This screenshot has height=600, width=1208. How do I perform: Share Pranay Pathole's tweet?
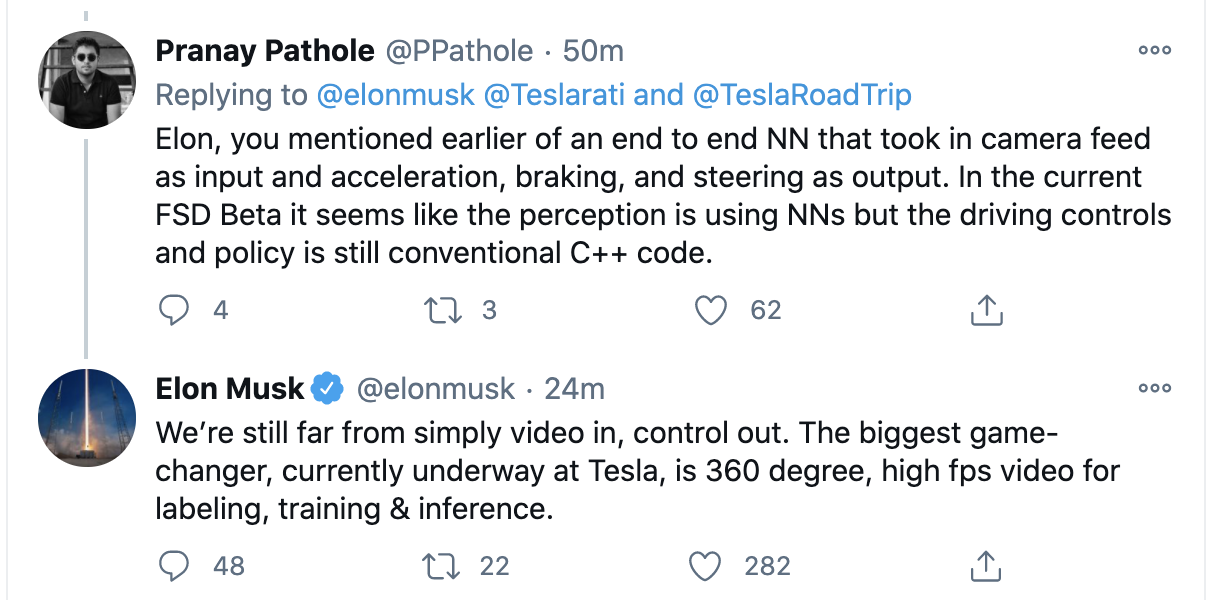986,311
